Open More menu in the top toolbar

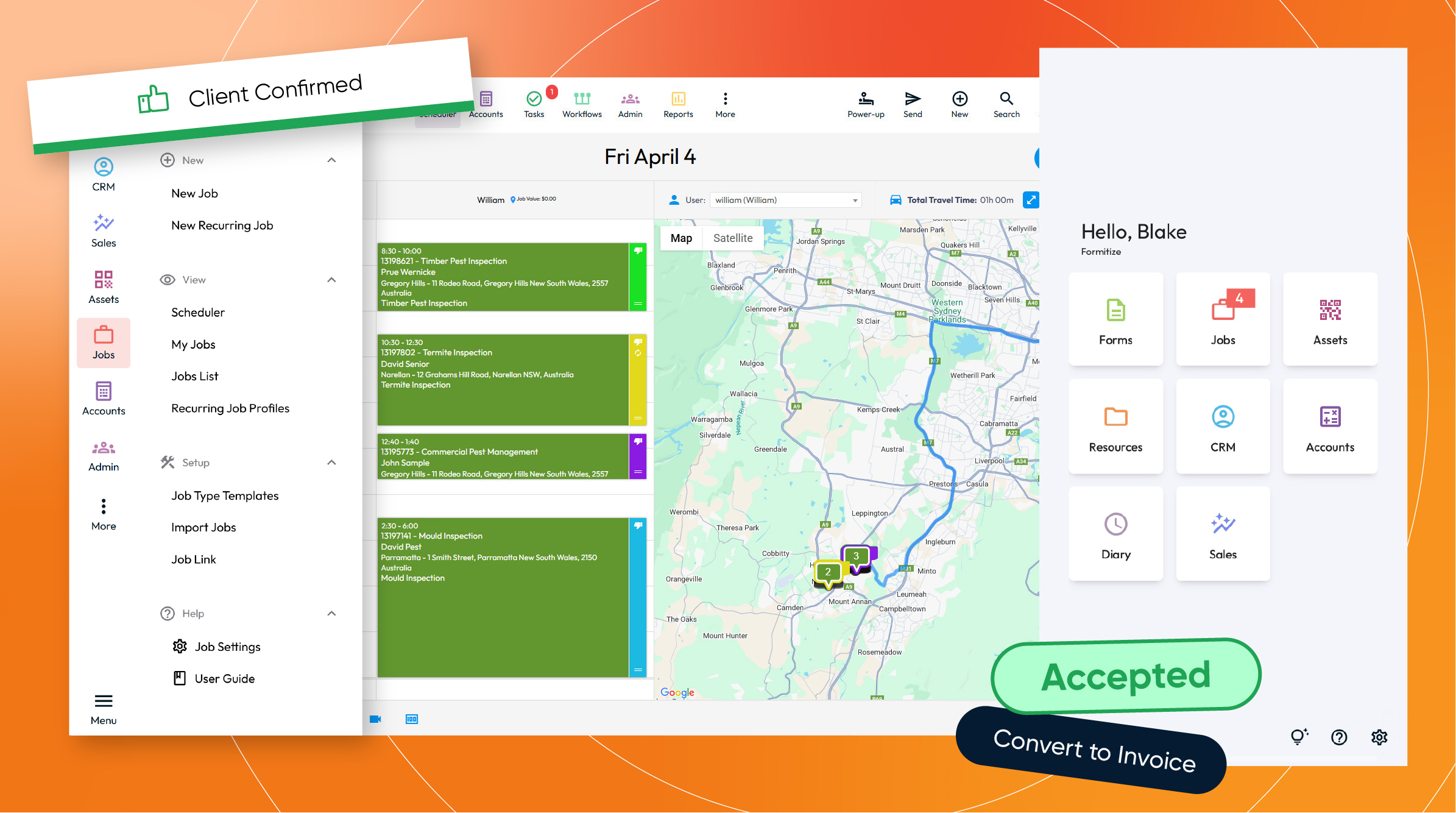pos(725,104)
